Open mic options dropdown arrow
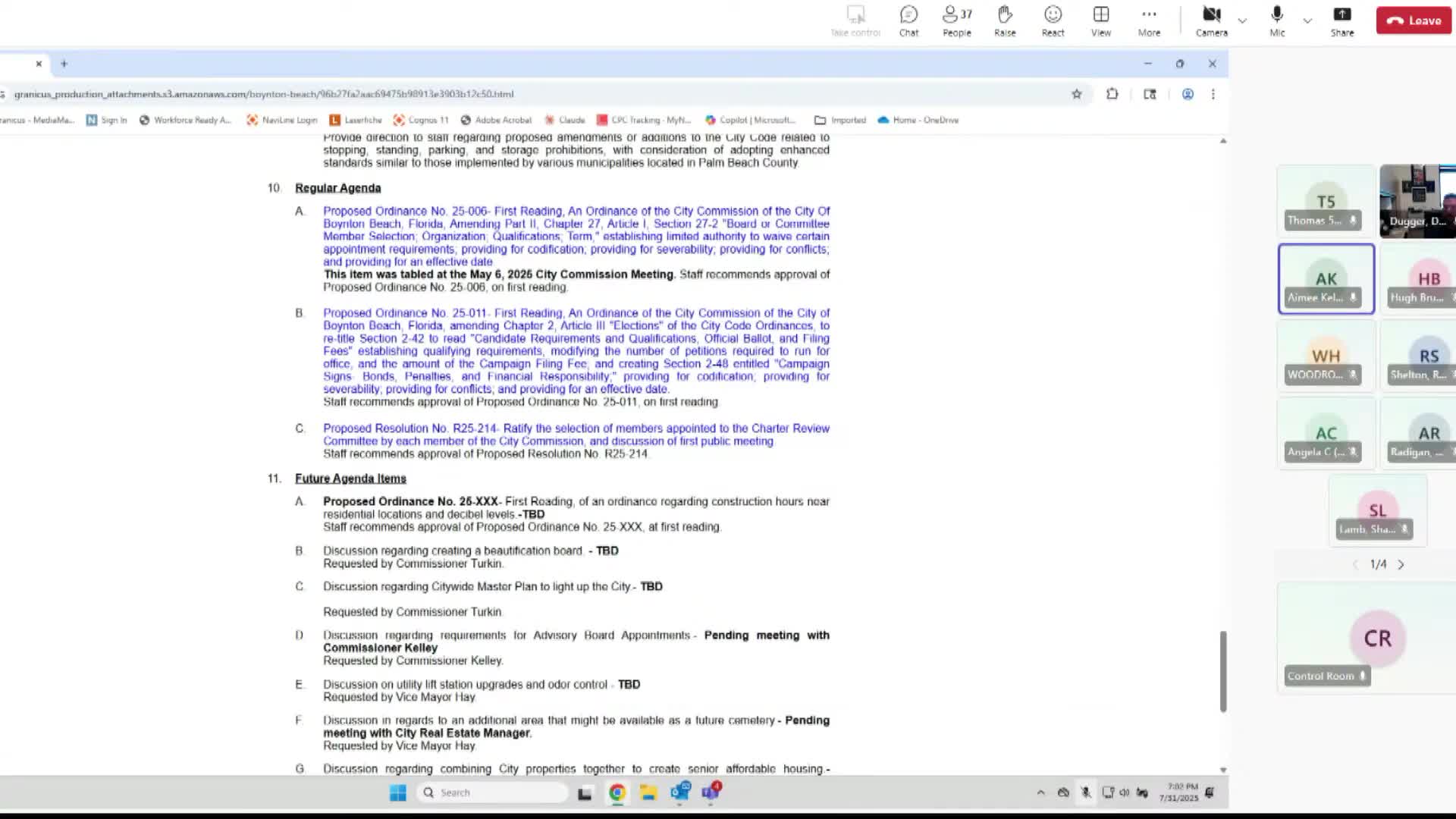Viewport: 1456px width, 819px height. click(x=1307, y=21)
